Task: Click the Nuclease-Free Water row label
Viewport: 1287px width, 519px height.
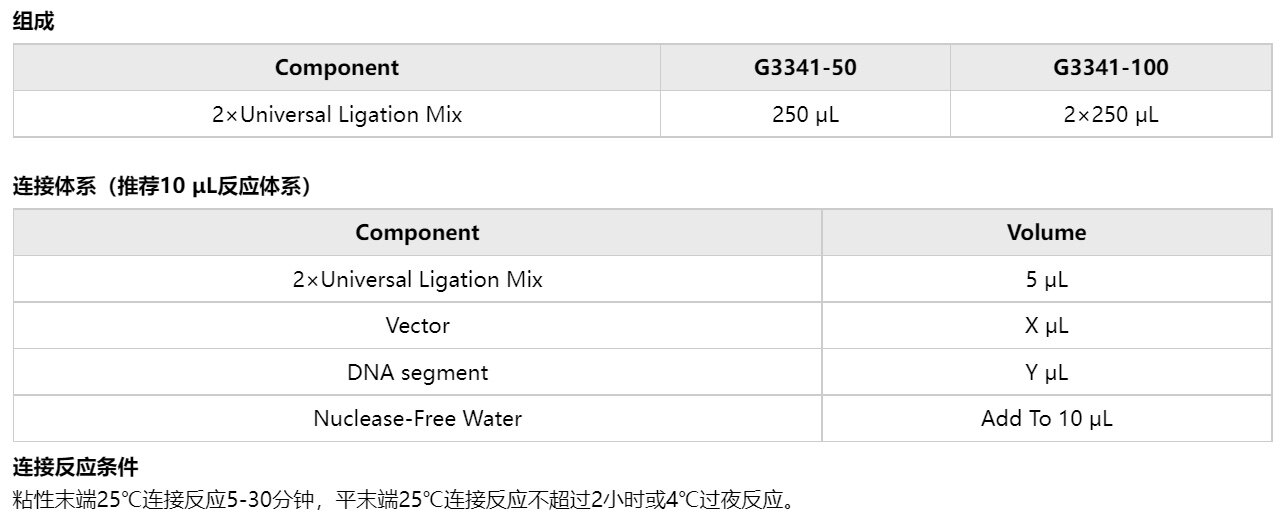Action: tap(417, 418)
